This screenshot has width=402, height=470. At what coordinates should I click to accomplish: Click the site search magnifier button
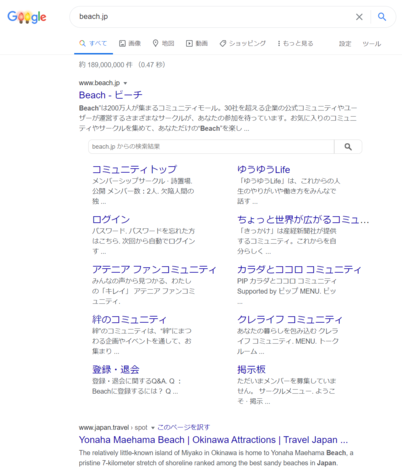pos(348,147)
